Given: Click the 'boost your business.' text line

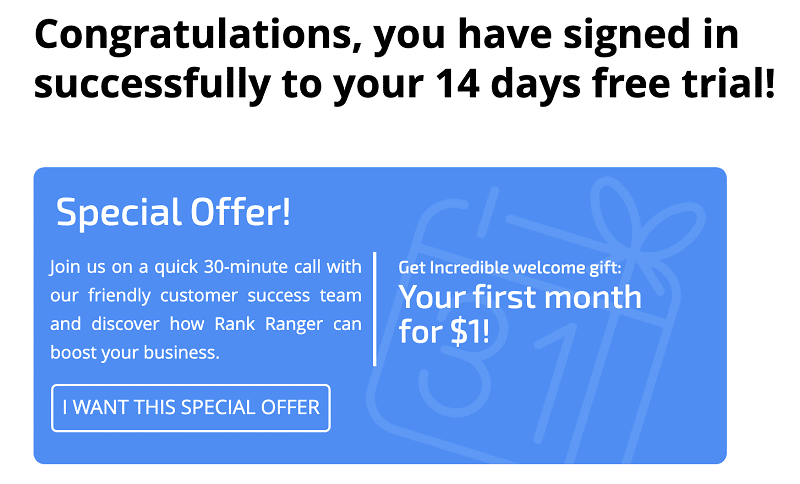Looking at the screenshot, I should tap(135, 352).
